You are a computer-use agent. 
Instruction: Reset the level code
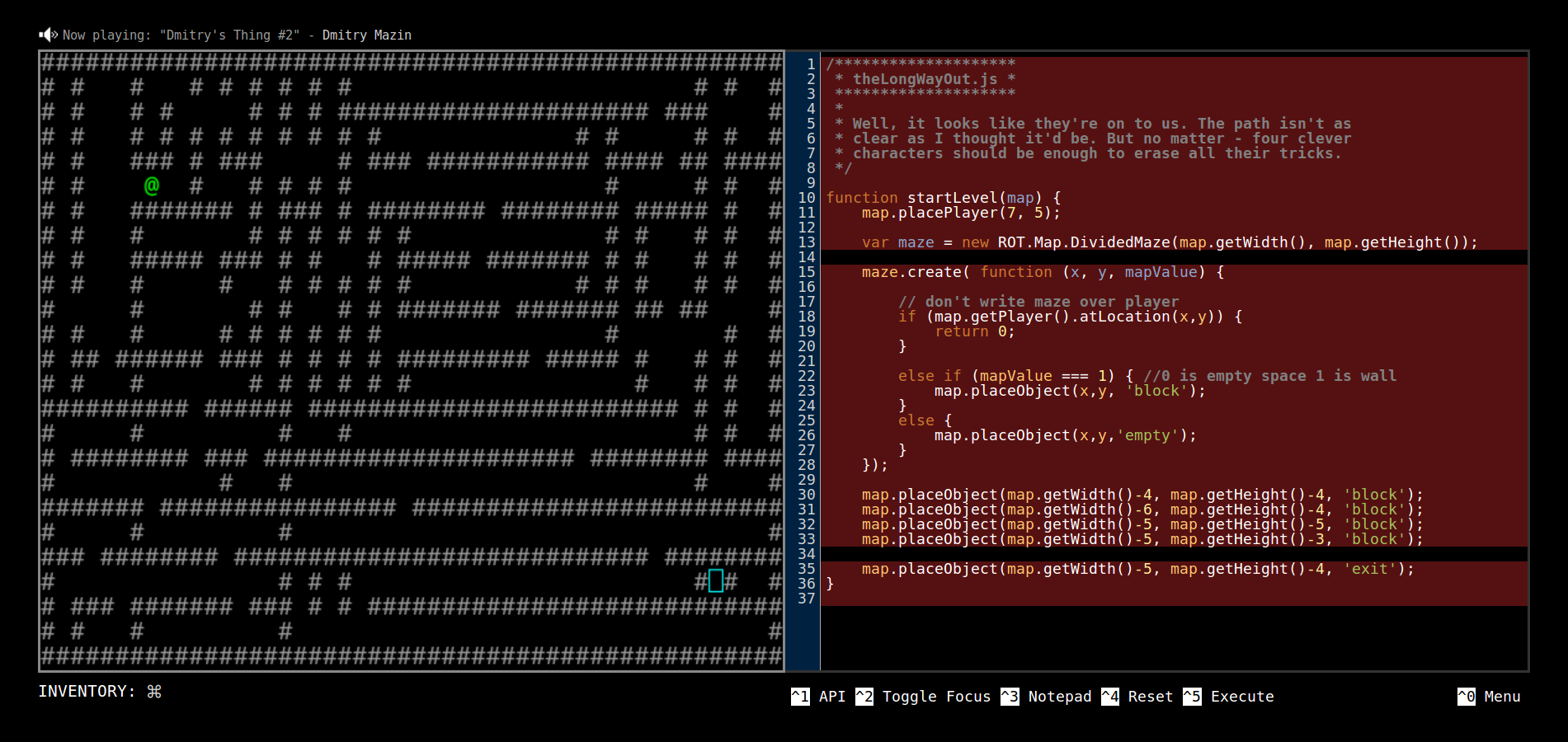click(1150, 697)
